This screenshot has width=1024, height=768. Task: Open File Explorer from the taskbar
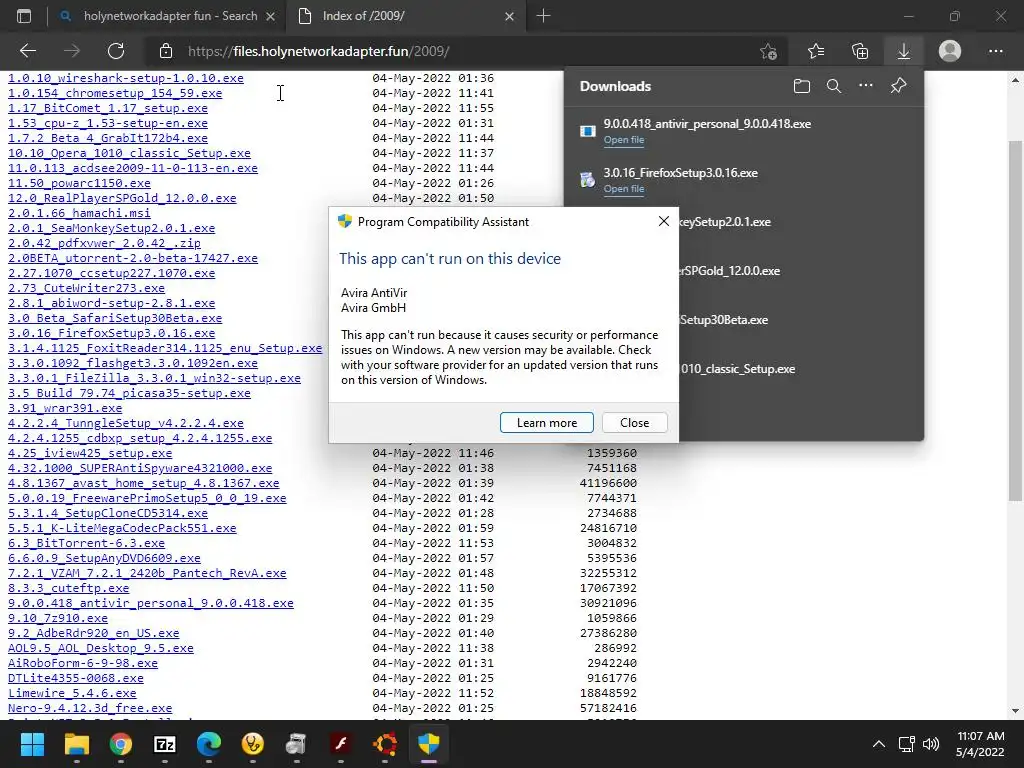click(76, 744)
